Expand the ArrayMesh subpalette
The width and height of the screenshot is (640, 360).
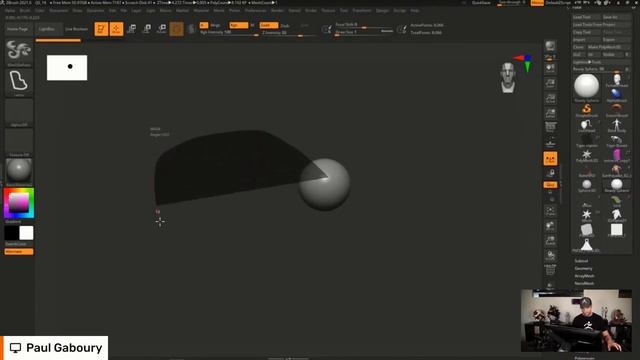click(584, 276)
